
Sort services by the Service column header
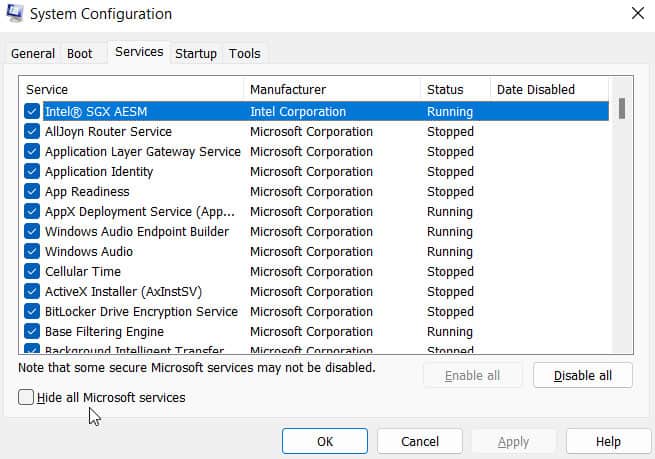(x=130, y=90)
